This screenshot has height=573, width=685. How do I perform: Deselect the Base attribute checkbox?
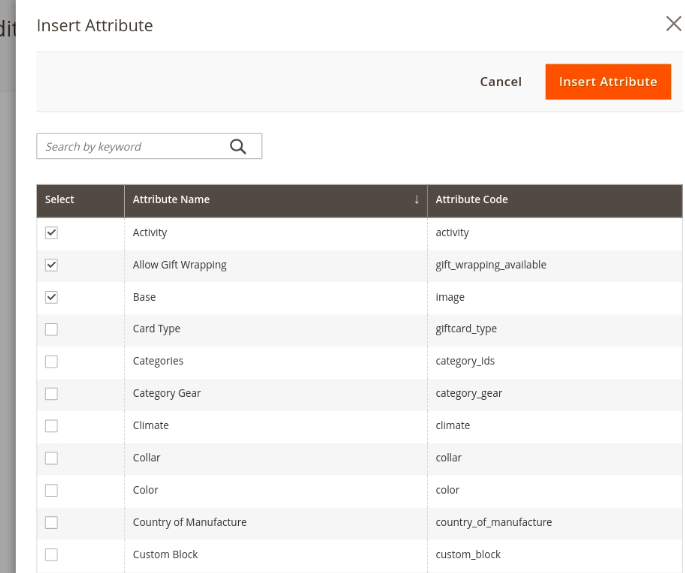tap(52, 297)
